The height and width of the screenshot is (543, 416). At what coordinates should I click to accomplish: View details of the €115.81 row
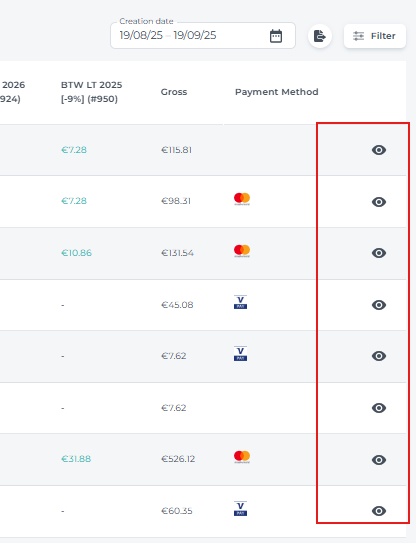click(379, 150)
